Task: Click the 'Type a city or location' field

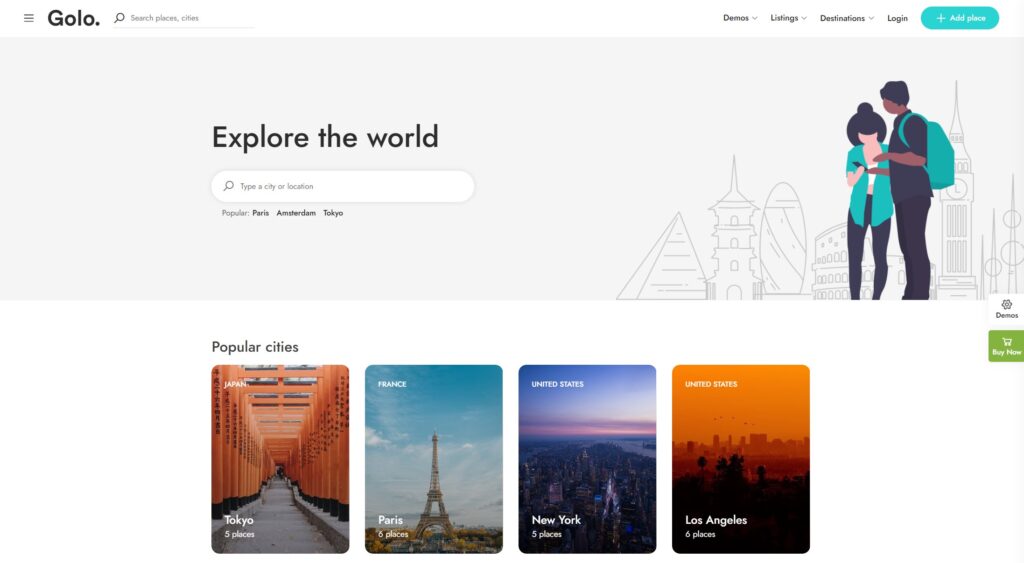Action: [x=350, y=186]
